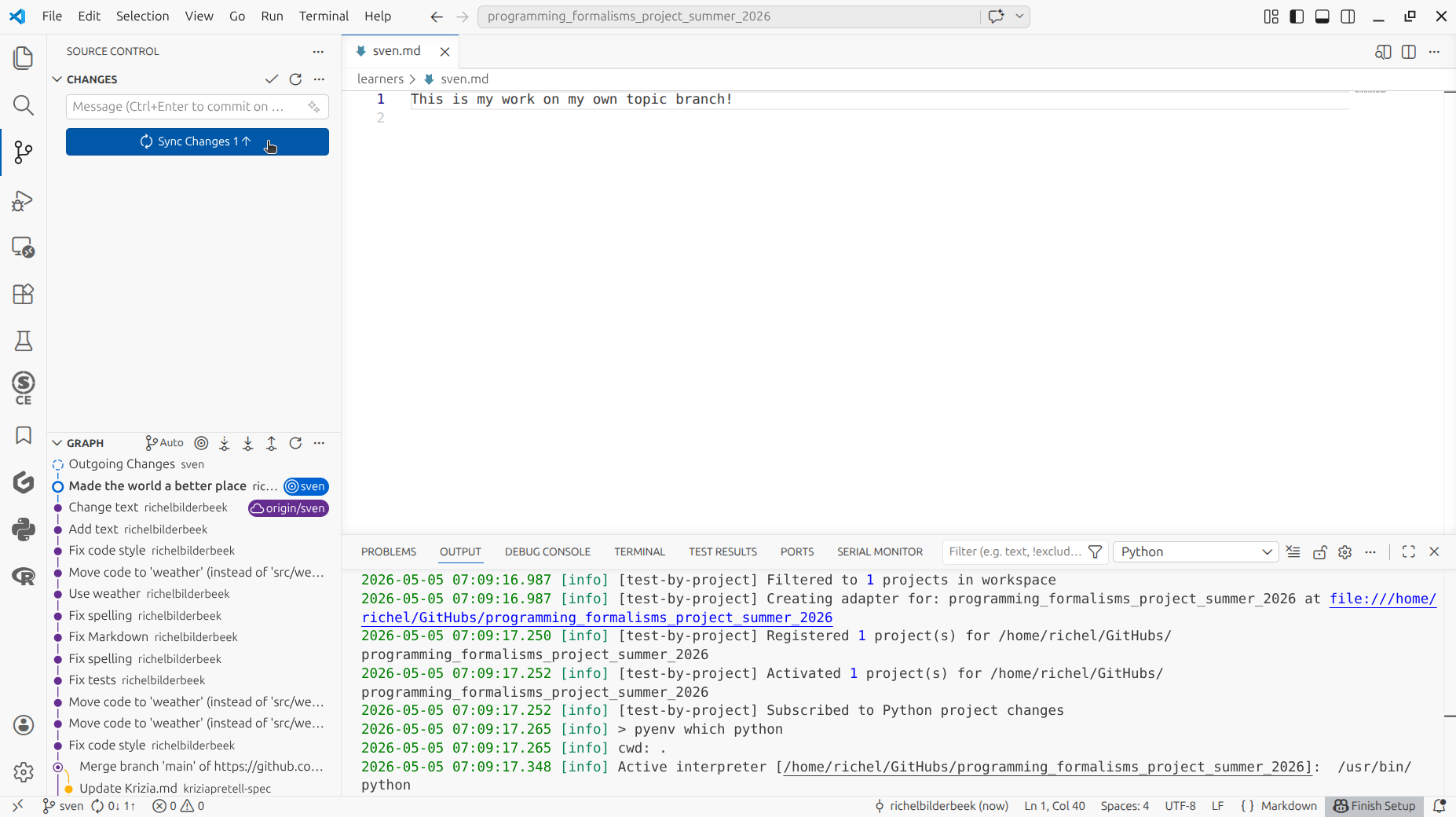Toggle the bottom panel visibility
Image resolution: width=1456 pixels, height=817 pixels.
pyautogui.click(x=1322, y=16)
